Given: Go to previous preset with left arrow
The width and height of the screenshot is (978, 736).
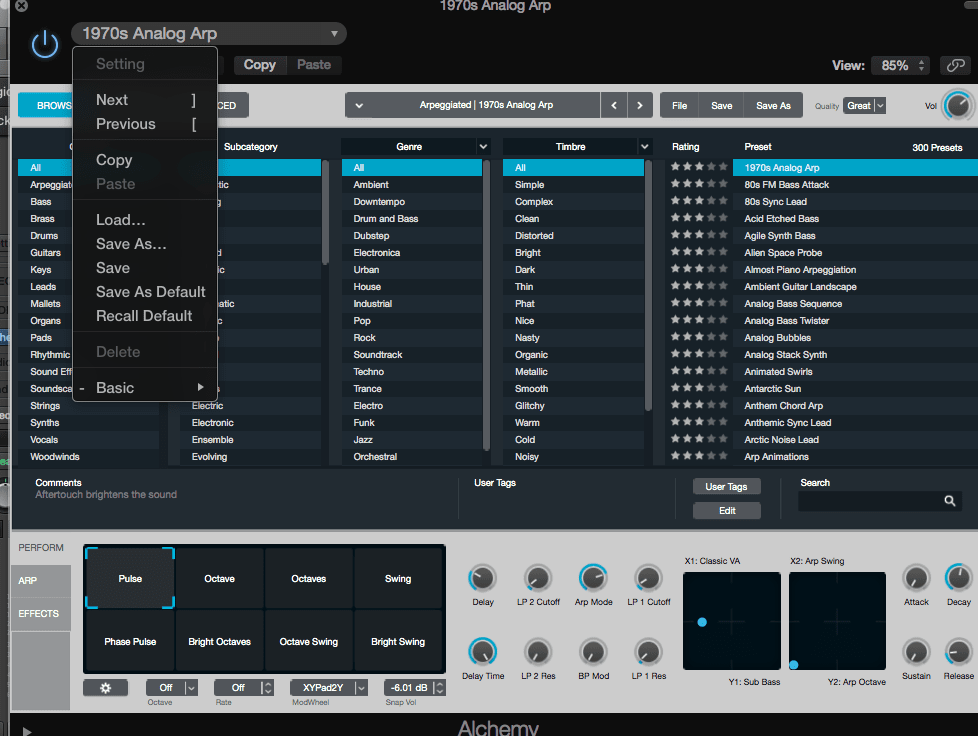Looking at the screenshot, I should click(614, 105).
